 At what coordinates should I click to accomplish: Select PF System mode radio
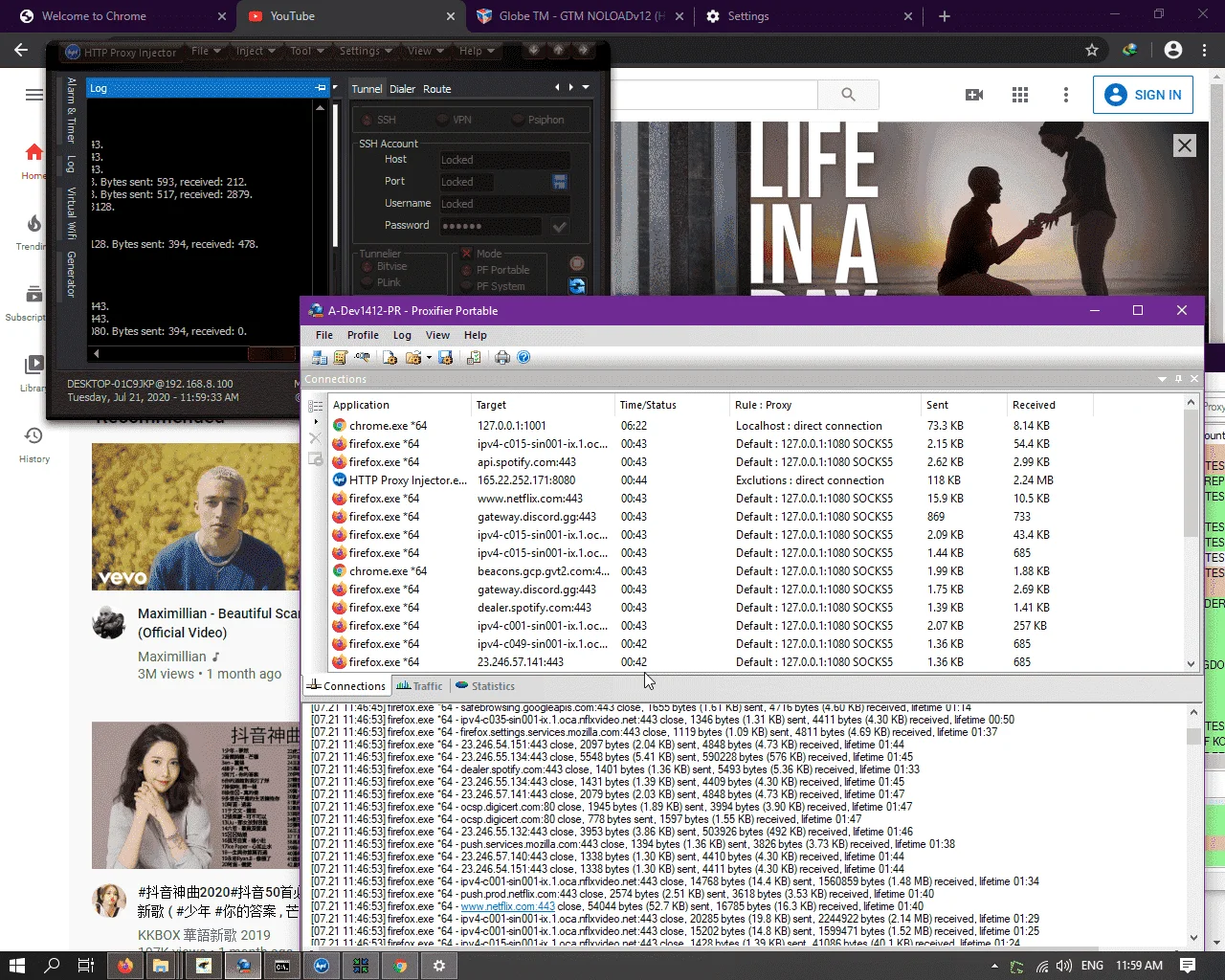pyautogui.click(x=493, y=286)
